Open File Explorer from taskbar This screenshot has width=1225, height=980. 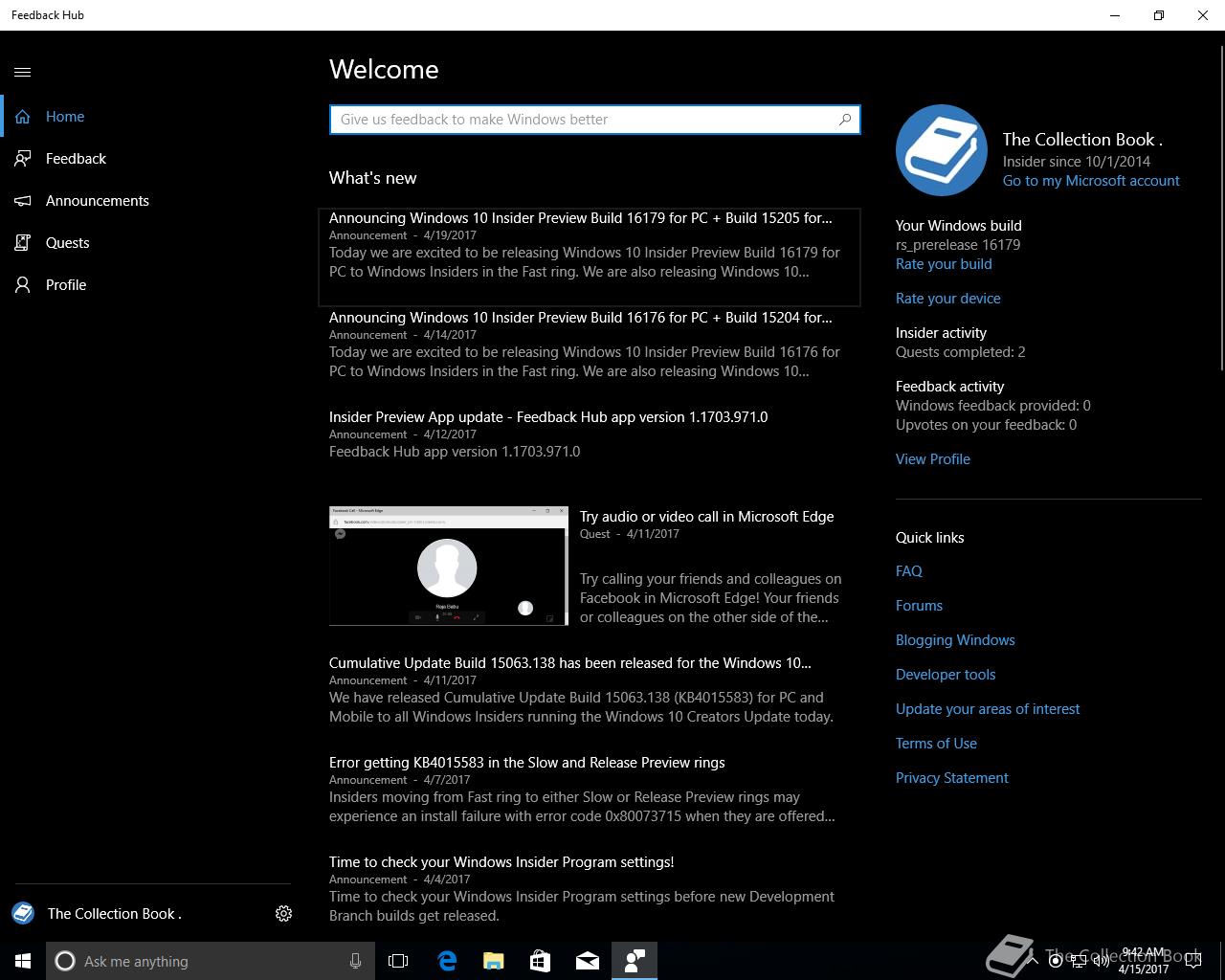tap(494, 961)
